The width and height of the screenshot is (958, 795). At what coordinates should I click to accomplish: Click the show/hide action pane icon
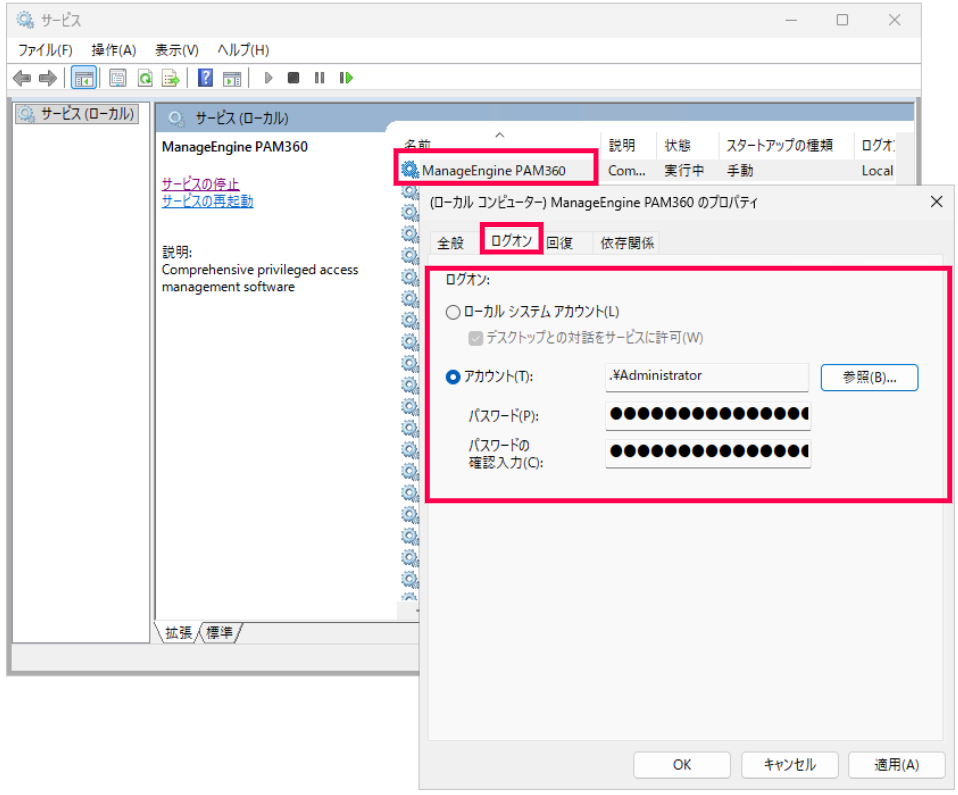click(x=232, y=78)
